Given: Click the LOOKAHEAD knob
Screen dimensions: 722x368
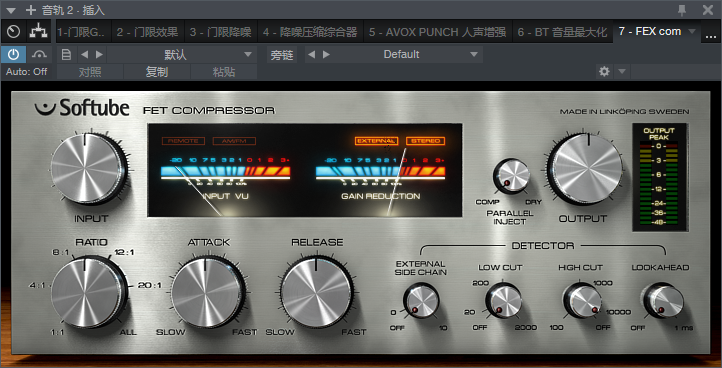Looking at the screenshot, I should pos(663,301).
